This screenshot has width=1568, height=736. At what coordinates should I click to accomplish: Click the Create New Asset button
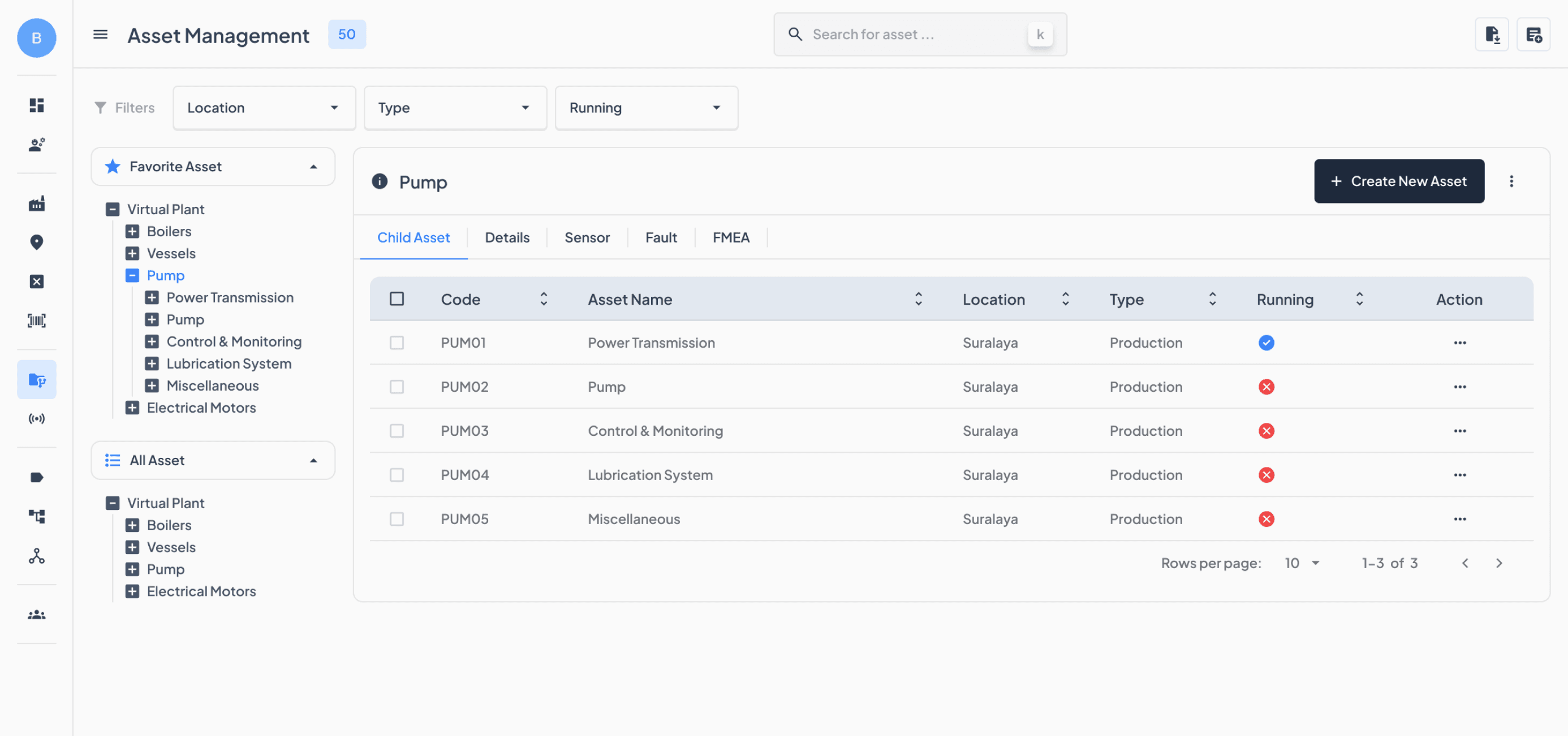tap(1398, 181)
